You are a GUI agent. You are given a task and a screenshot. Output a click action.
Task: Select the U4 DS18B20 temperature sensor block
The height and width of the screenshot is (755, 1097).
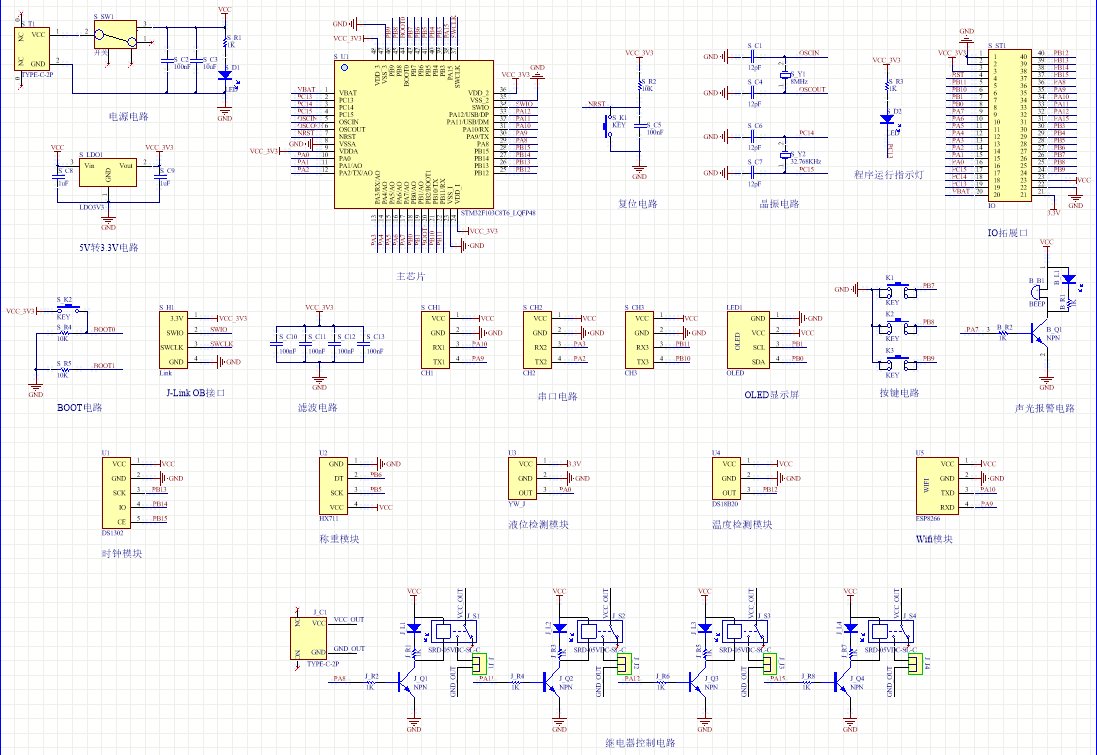[727, 478]
